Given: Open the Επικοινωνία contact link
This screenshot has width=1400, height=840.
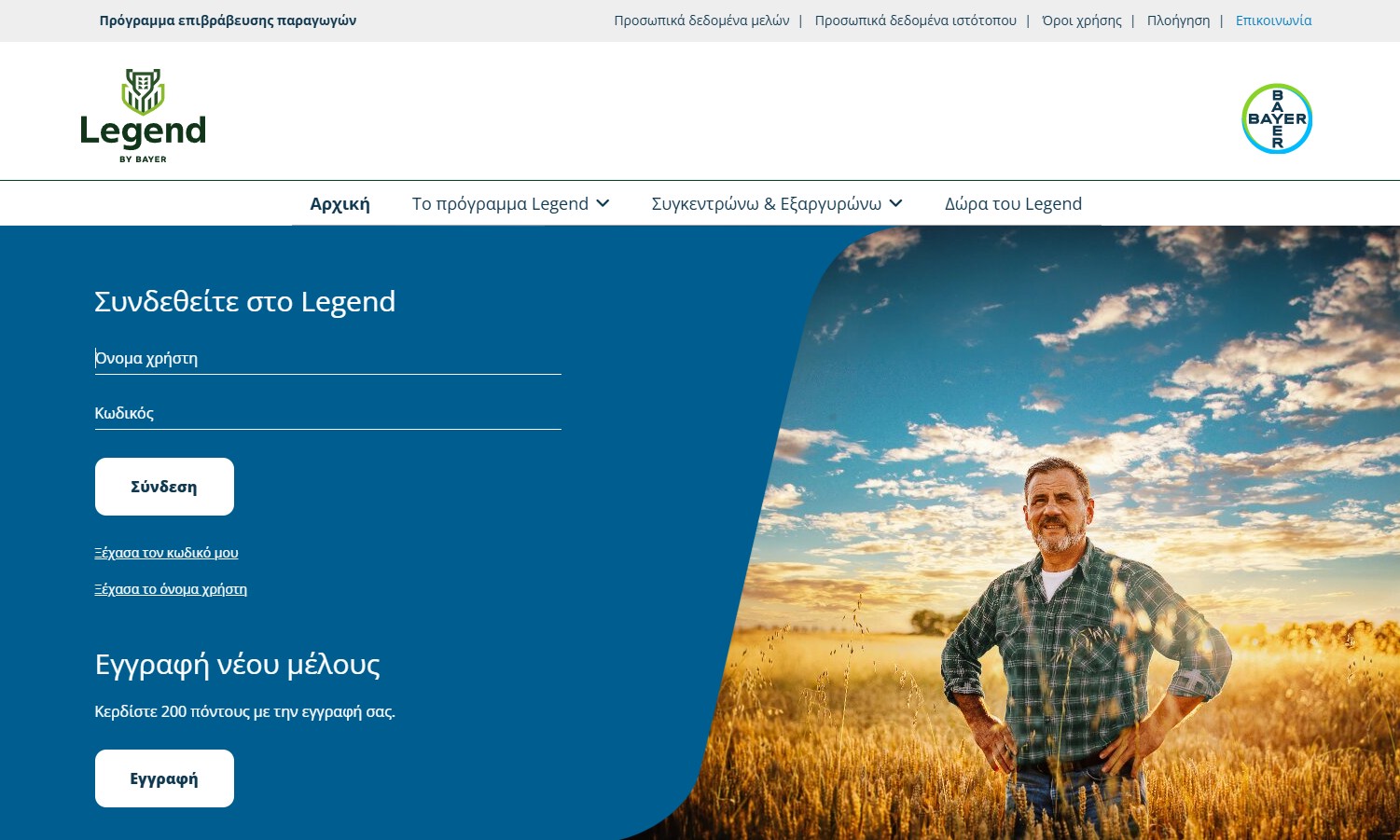Looking at the screenshot, I should [x=1273, y=21].
